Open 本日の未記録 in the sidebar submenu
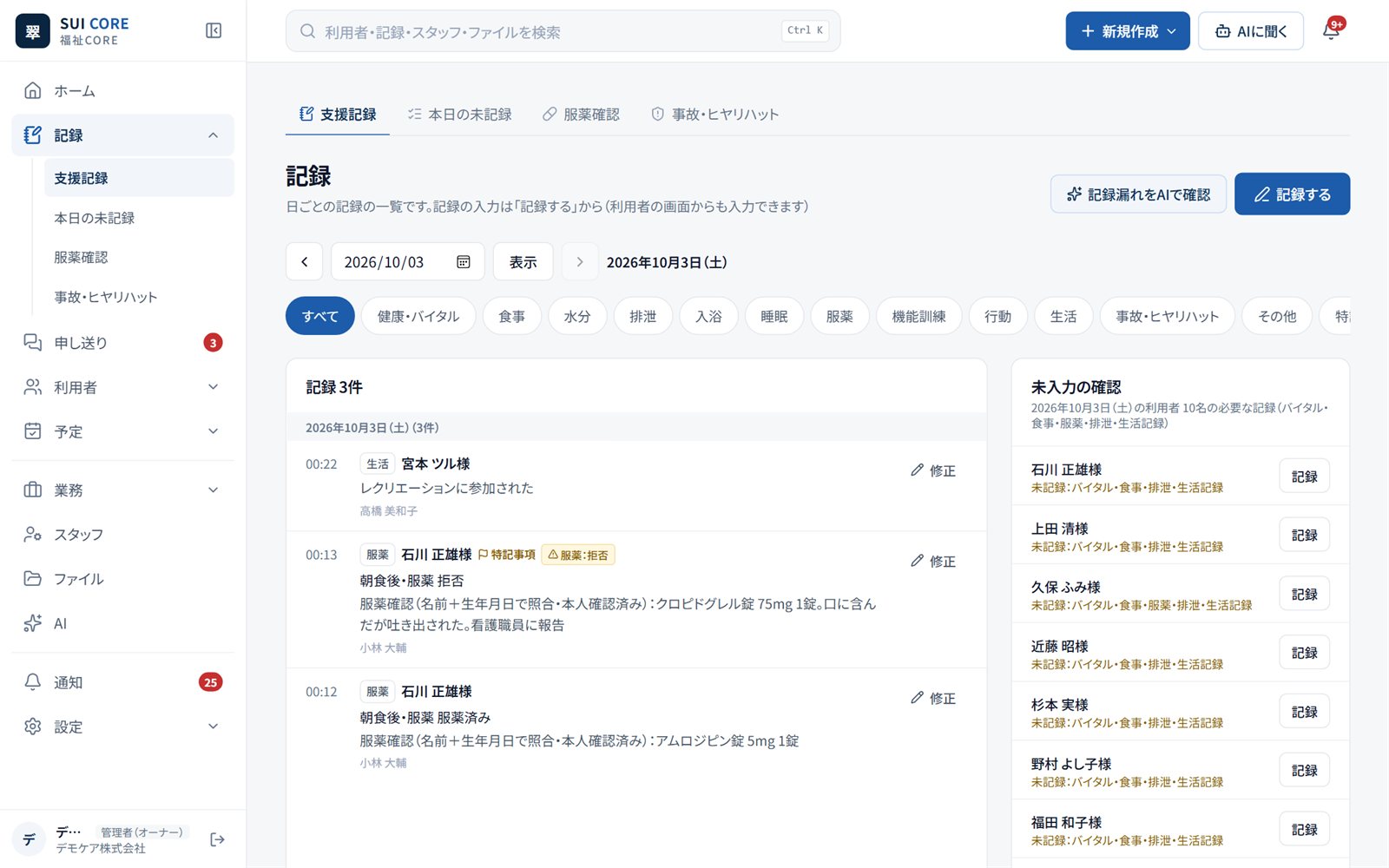Screen dimensions: 1389x868 pos(139,218)
